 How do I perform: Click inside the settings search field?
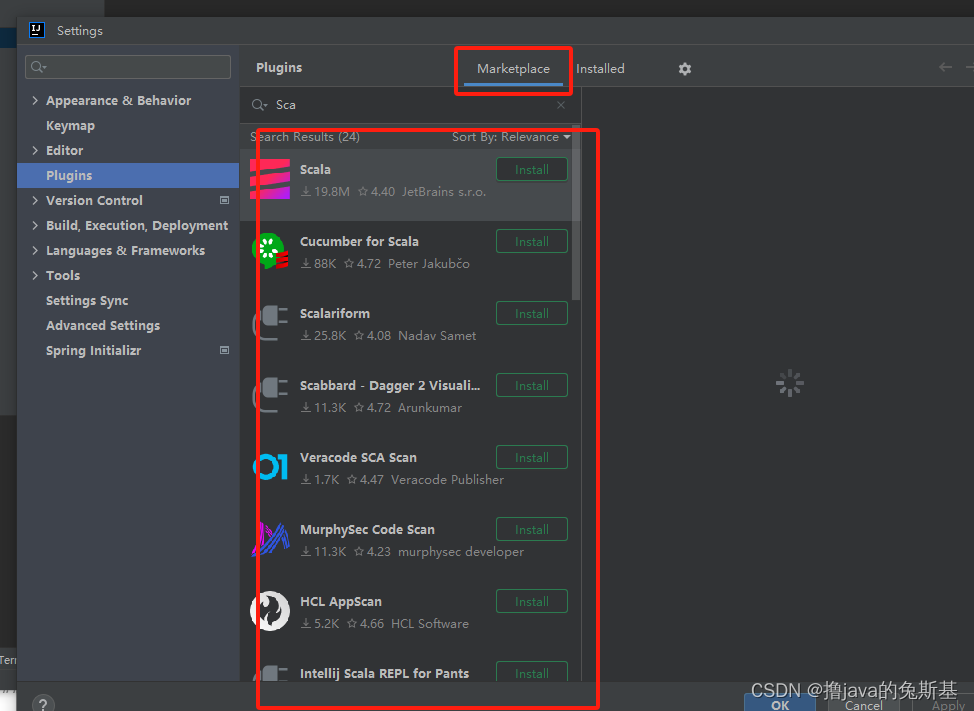coord(128,67)
